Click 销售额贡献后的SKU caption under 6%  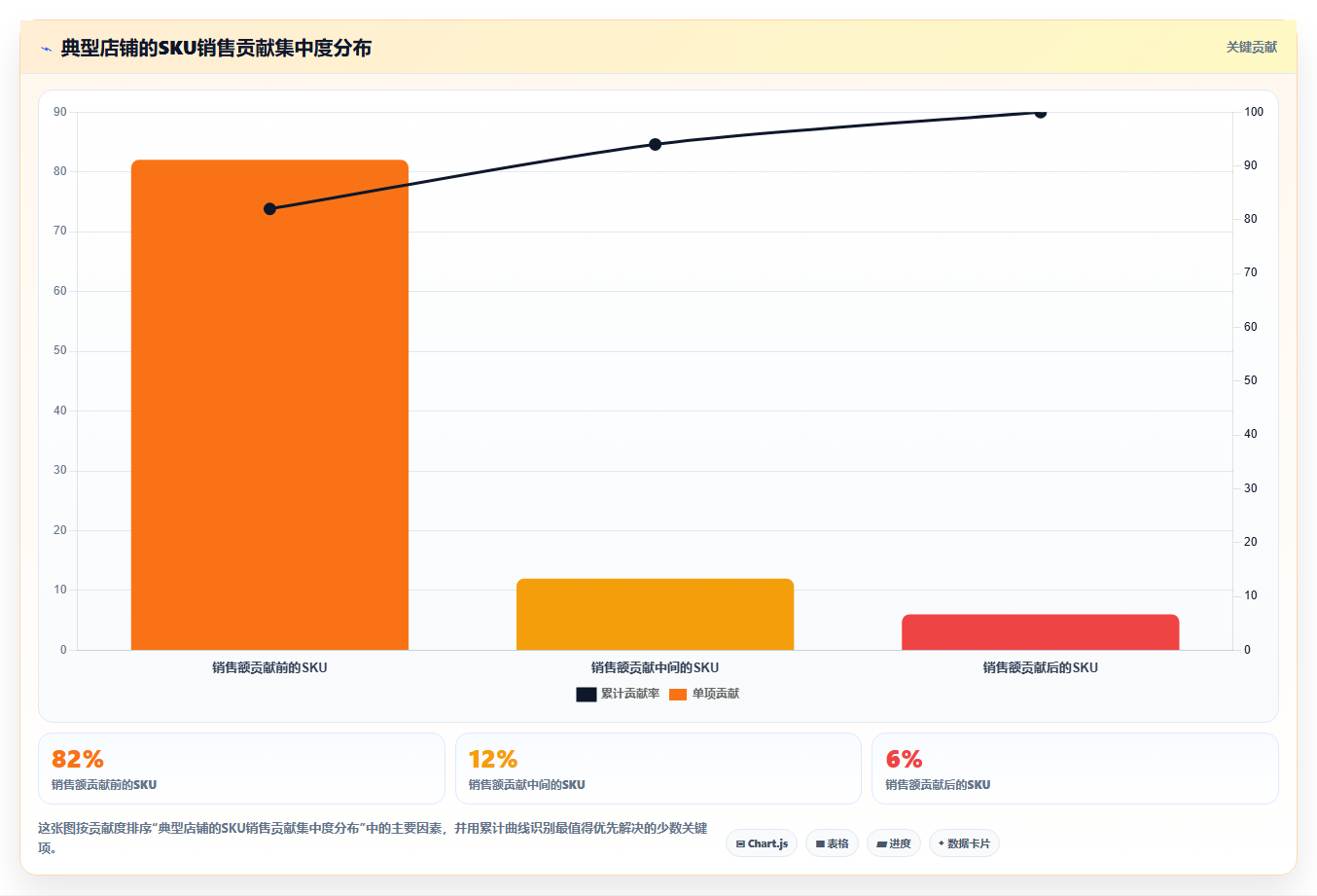point(938,784)
